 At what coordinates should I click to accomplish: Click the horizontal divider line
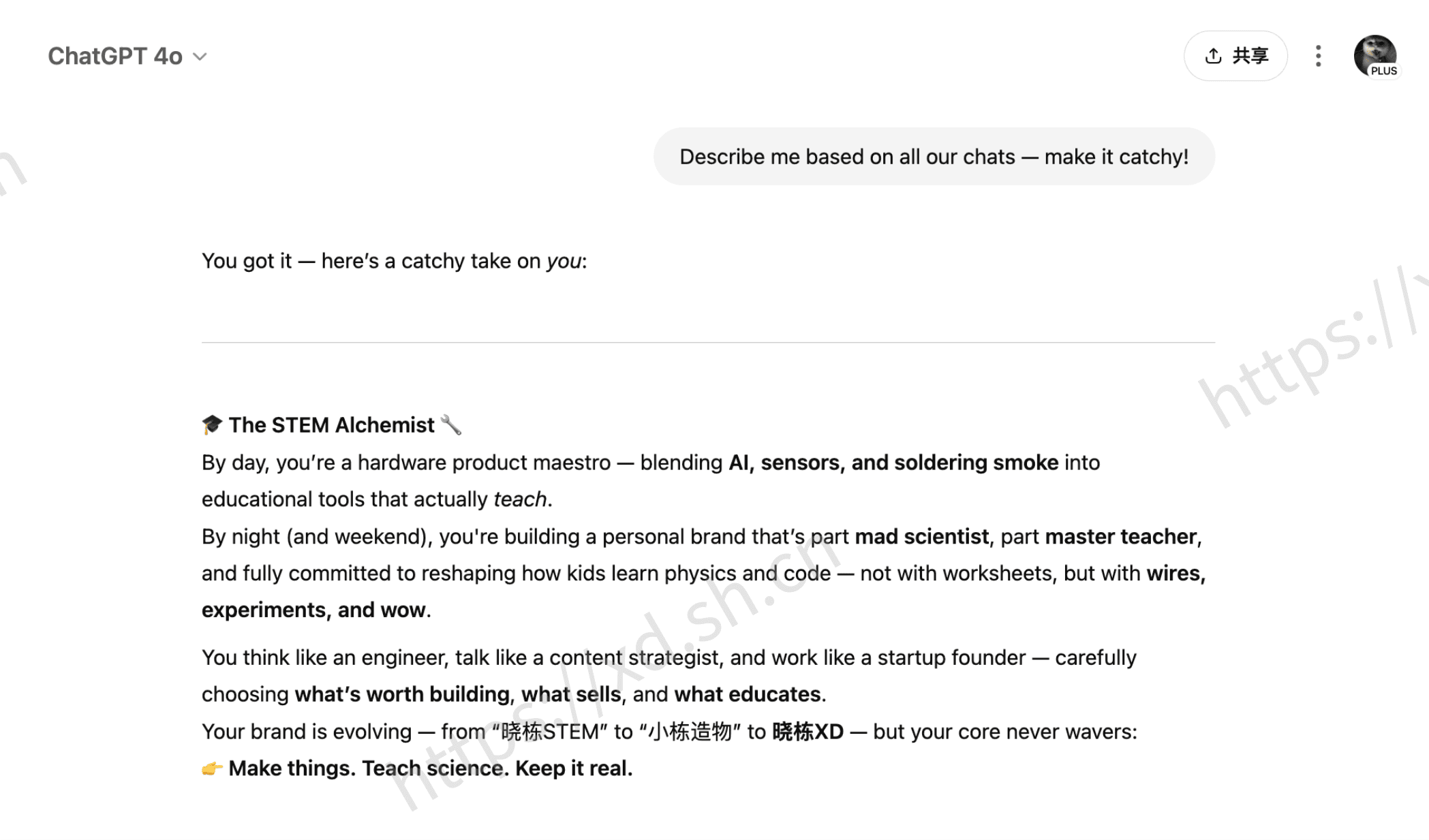tap(708, 342)
